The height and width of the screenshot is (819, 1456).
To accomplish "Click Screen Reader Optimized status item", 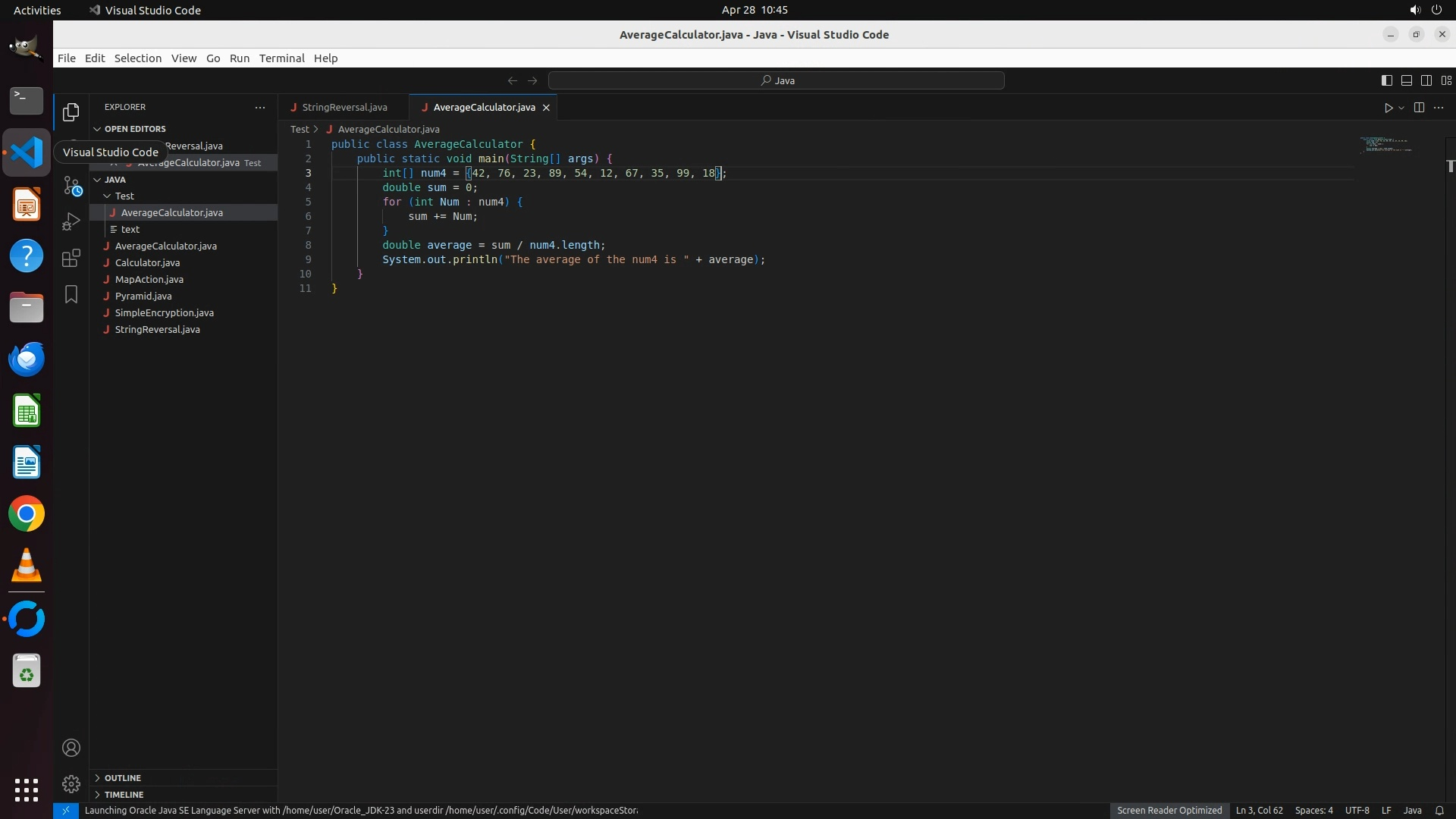I will (x=1169, y=810).
